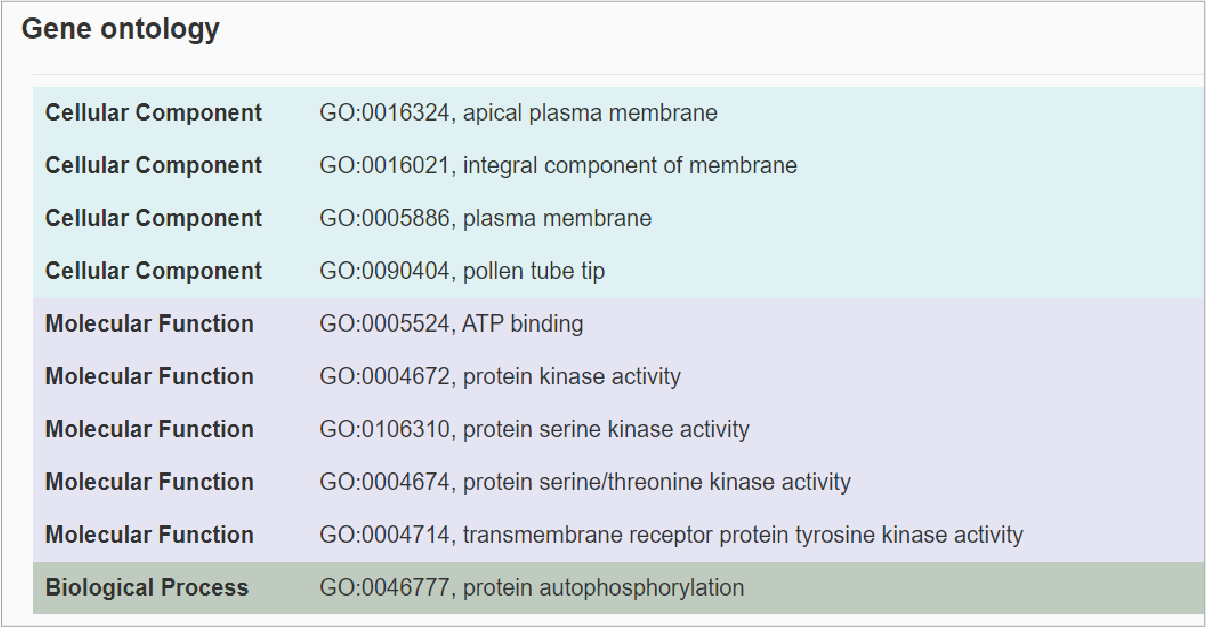Click Molecular Function label for protein kinase activity

coord(149,377)
